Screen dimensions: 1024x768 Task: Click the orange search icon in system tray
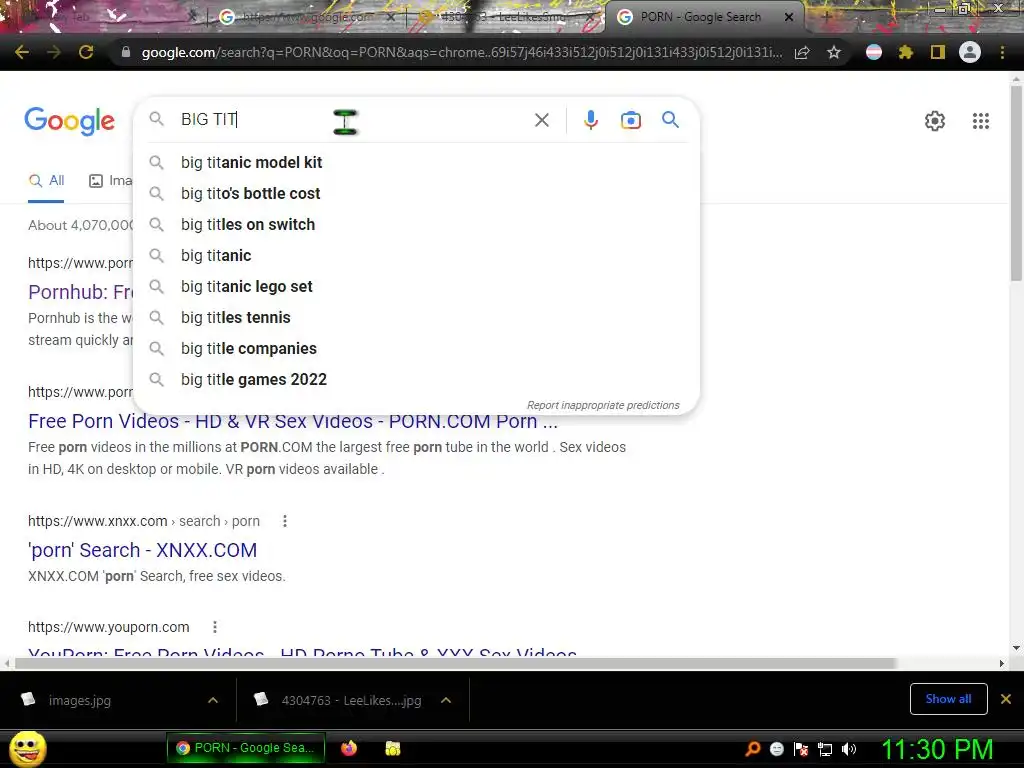pyautogui.click(x=753, y=749)
